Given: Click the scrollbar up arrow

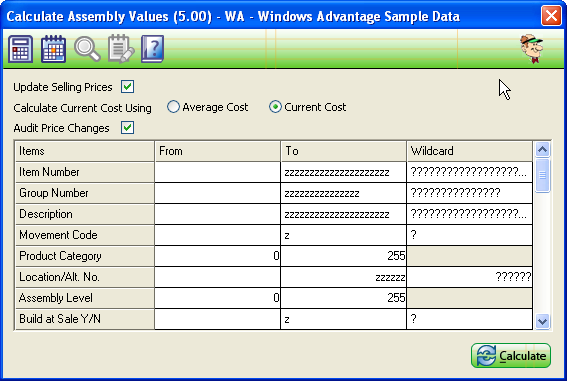Looking at the screenshot, I should click(x=542, y=149).
